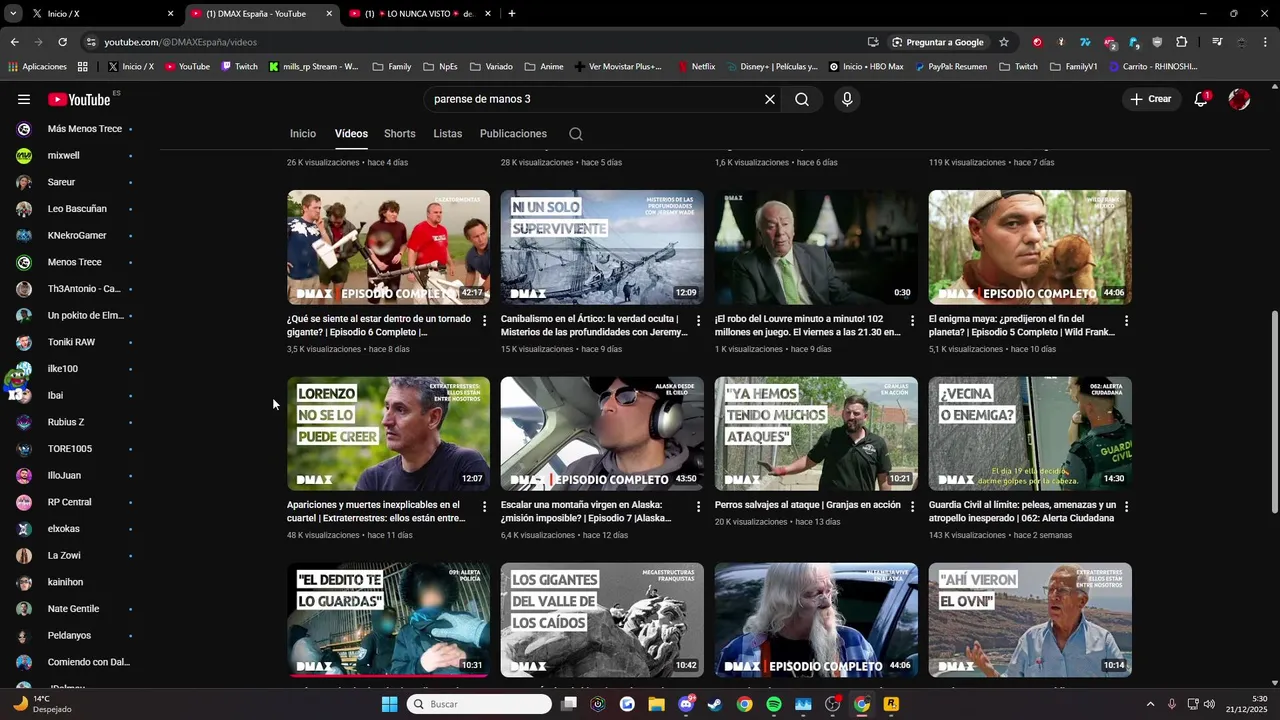
Task: Open options for the tornado gigante video
Action: click(x=485, y=321)
